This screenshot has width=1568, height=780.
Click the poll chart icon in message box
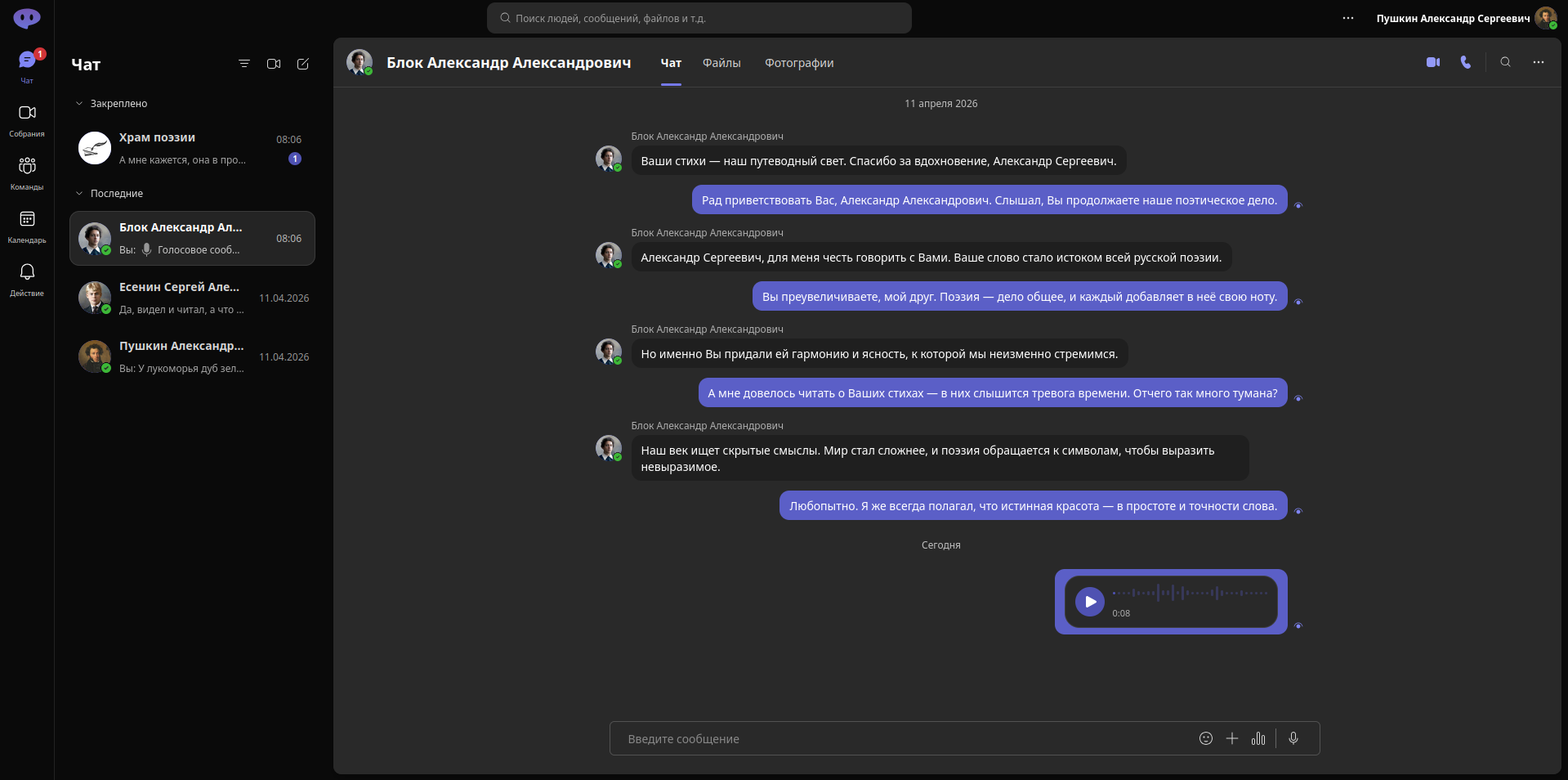click(1258, 738)
